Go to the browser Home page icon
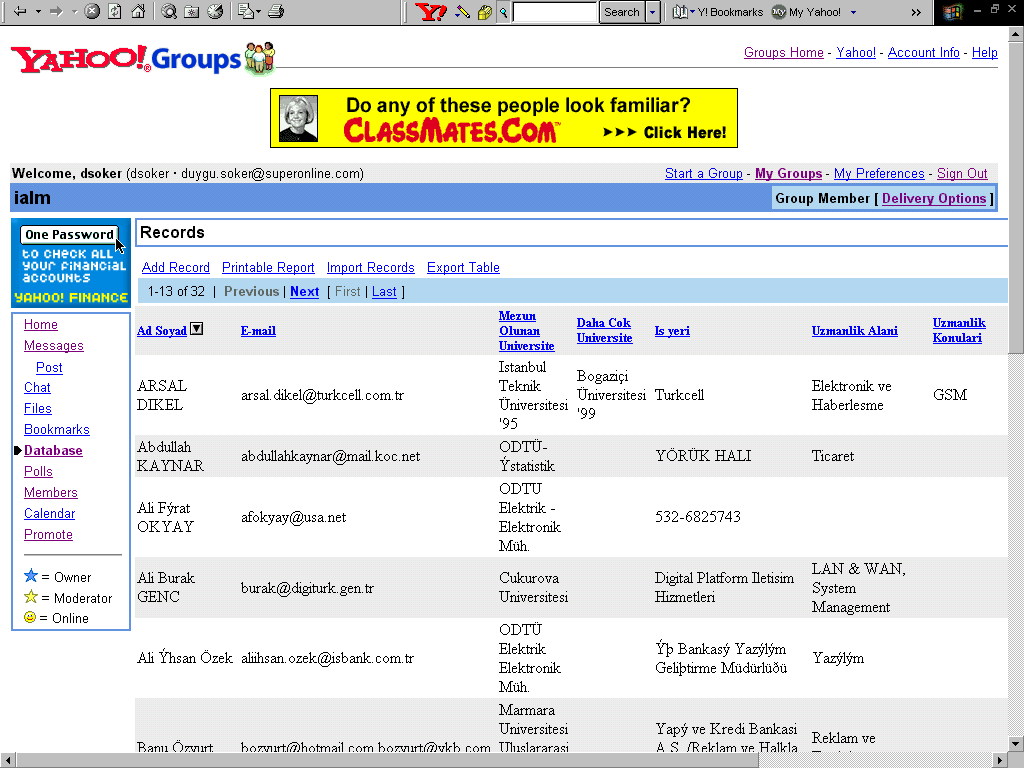 (138, 11)
